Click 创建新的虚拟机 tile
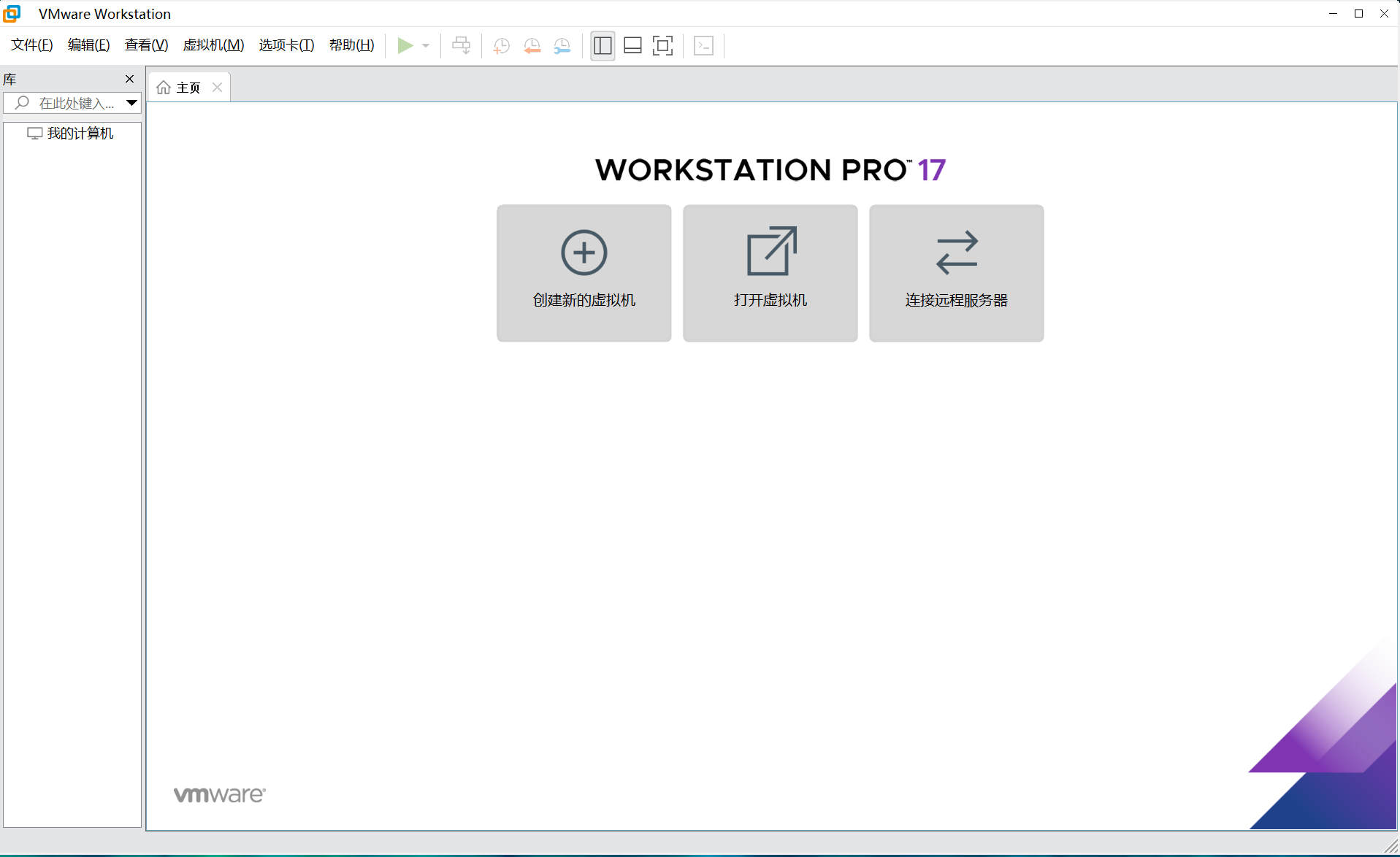This screenshot has width=1400, height=857. pos(584,273)
